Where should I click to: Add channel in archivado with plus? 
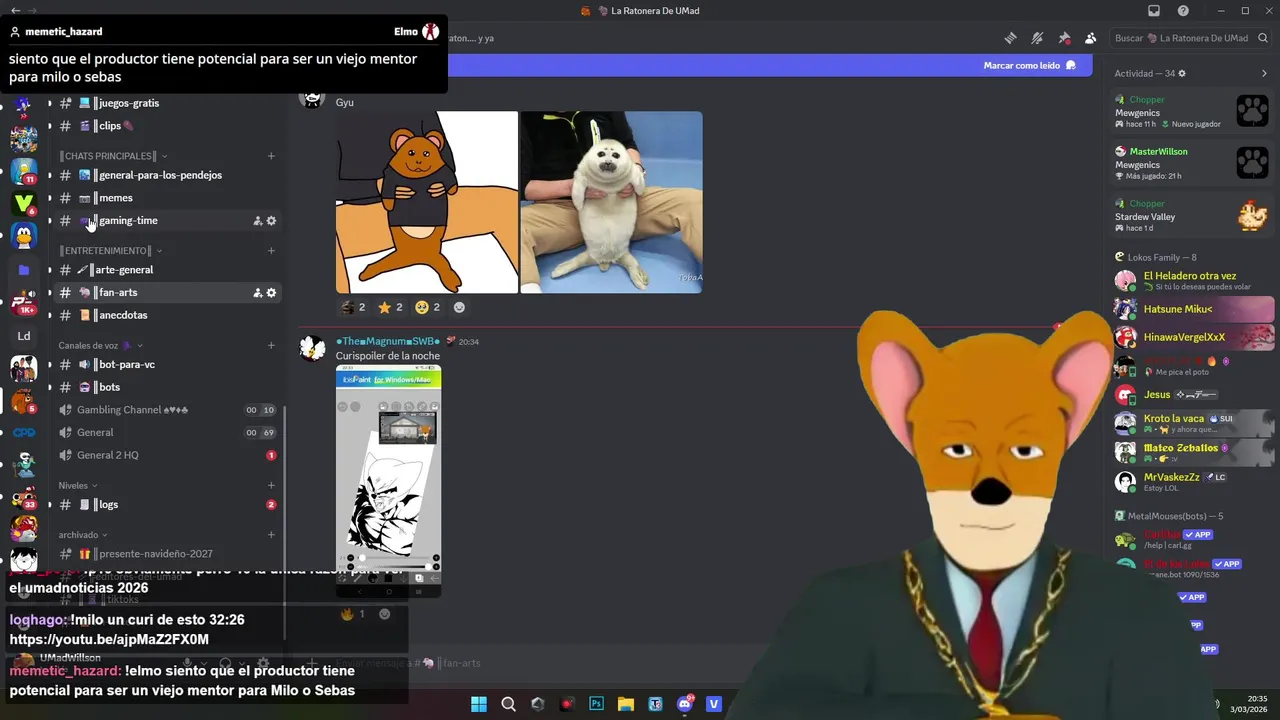pos(271,535)
